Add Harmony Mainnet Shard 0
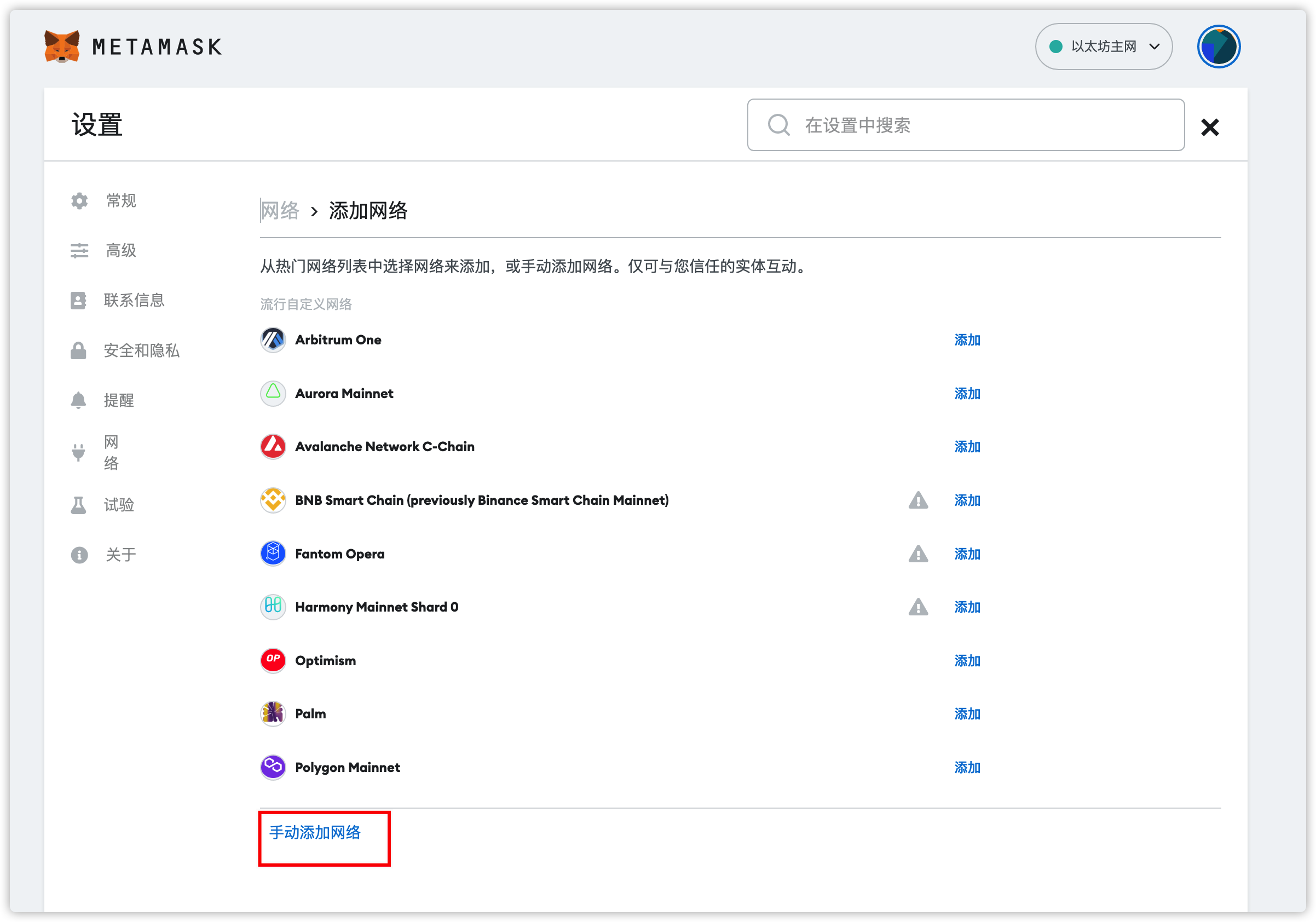Screen dimensions: 1316x922 point(967,607)
